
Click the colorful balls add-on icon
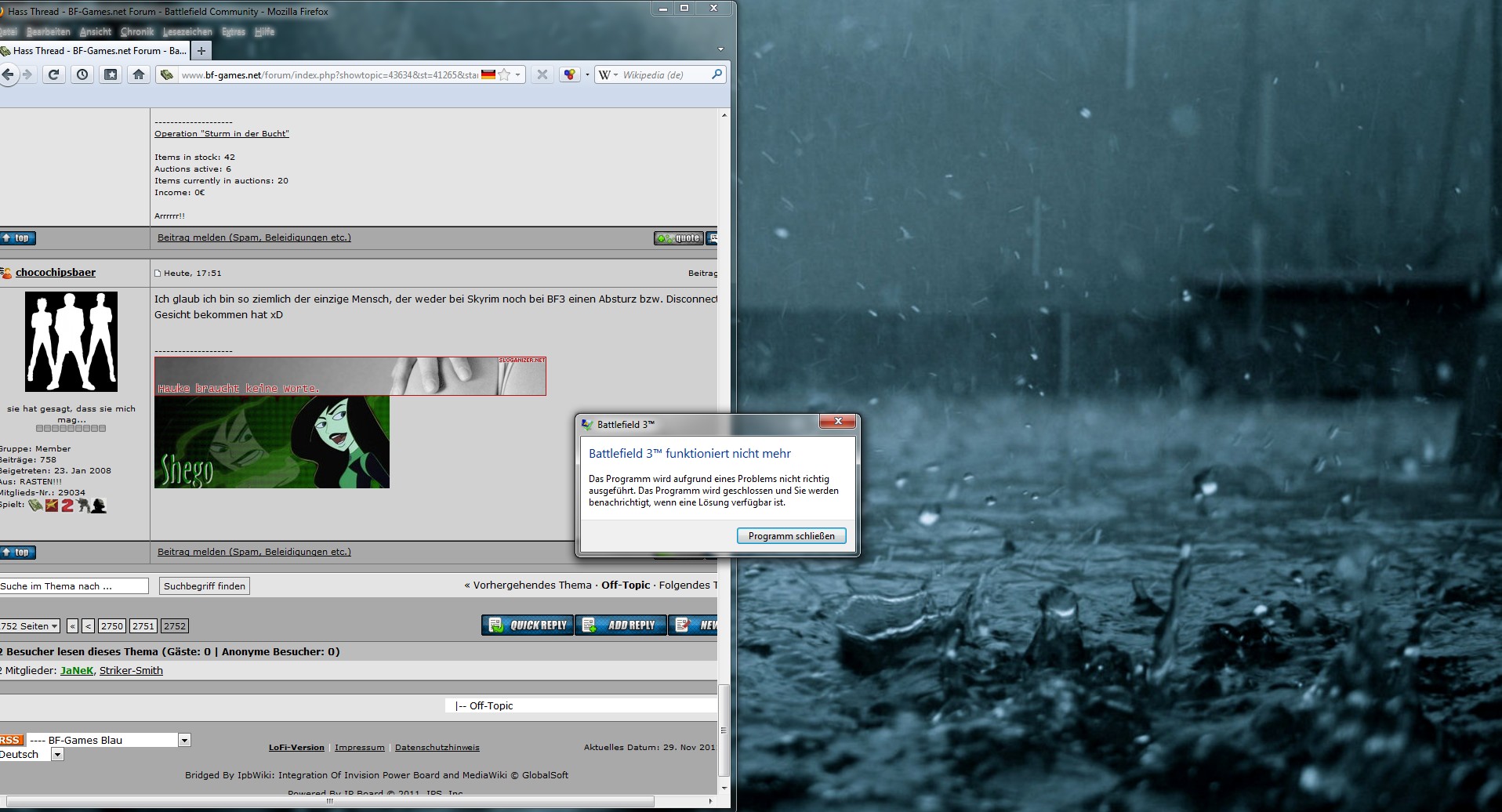pos(570,74)
